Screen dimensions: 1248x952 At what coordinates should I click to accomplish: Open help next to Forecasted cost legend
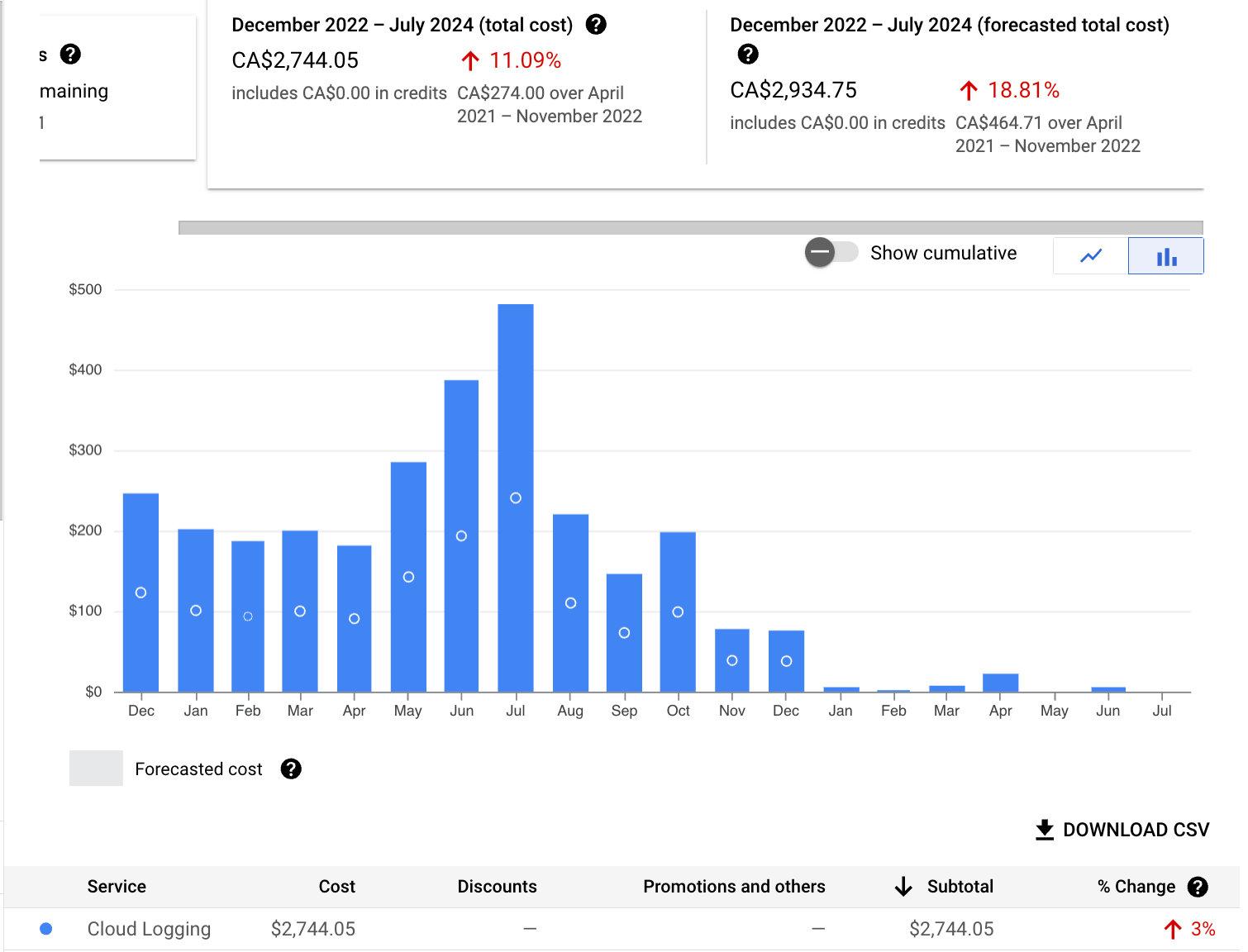point(291,769)
